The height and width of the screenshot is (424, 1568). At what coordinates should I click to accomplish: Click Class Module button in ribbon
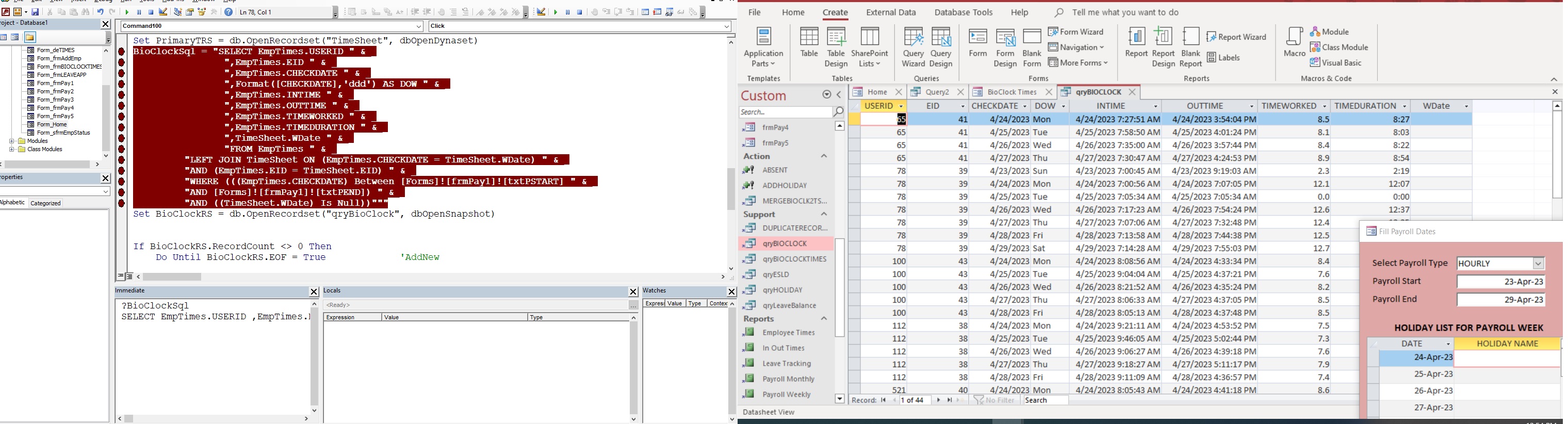[1339, 47]
